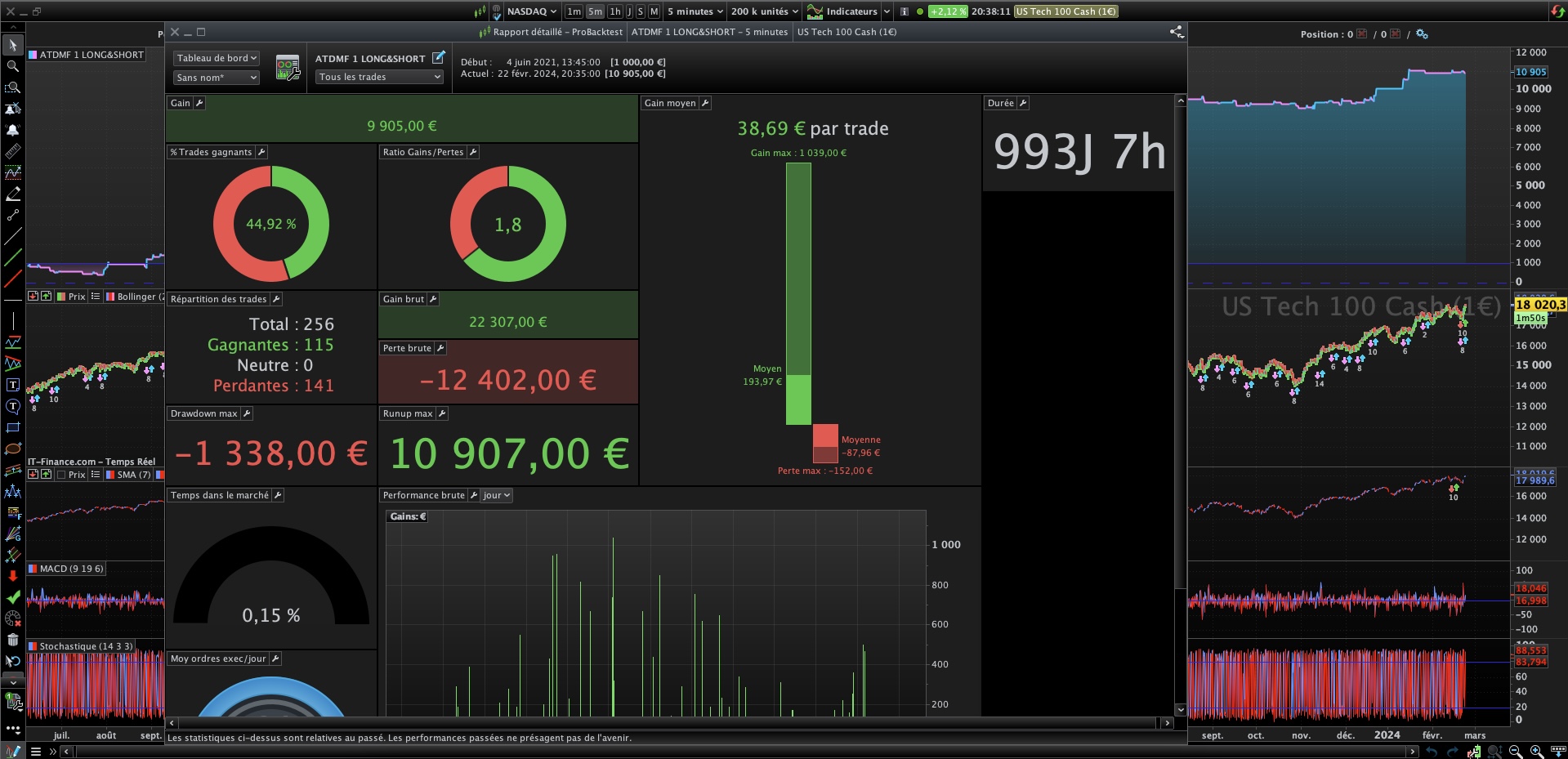Click the Bollinger indicator color swatch
Viewport: 1568px width, 759px height.
tap(110, 297)
